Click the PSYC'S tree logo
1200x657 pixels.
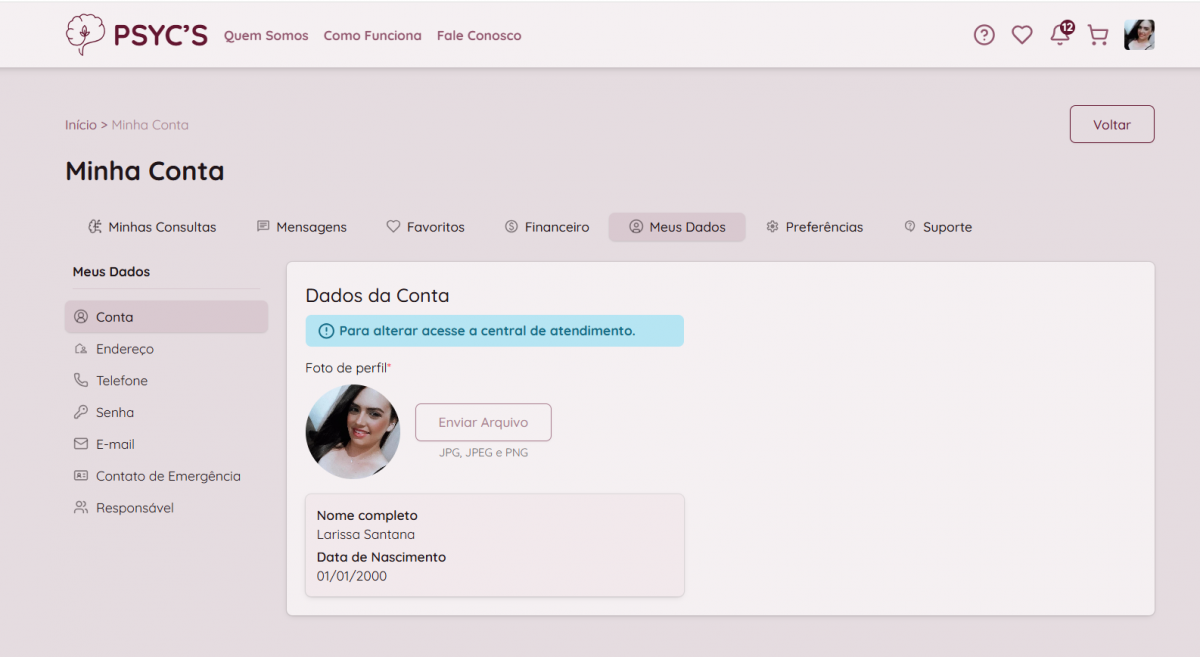pyautogui.click(x=85, y=34)
